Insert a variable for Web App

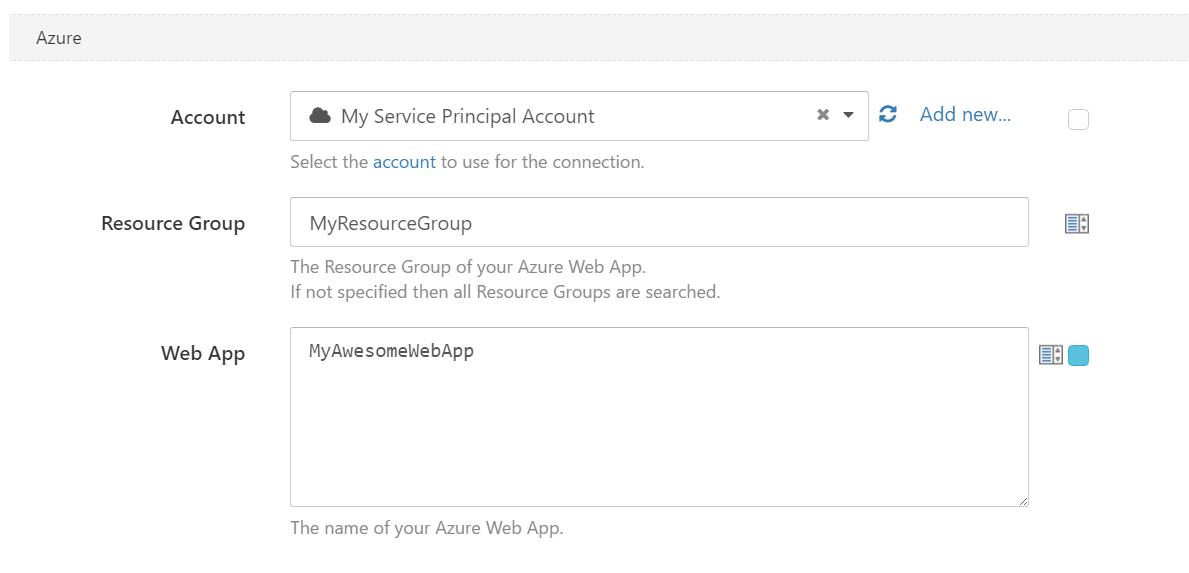pyautogui.click(x=1051, y=355)
